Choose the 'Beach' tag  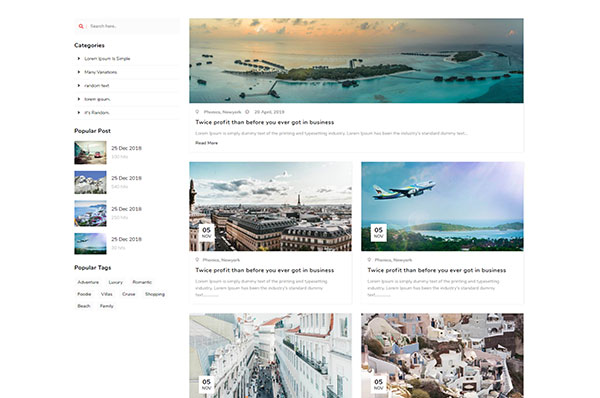[x=84, y=306]
